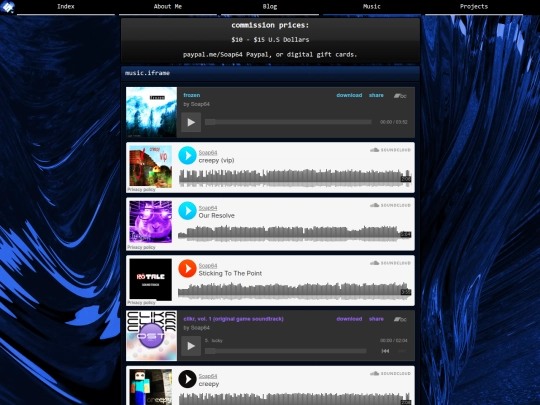
Task: Click Our Resolve artwork thumbnail
Action: coord(150,222)
